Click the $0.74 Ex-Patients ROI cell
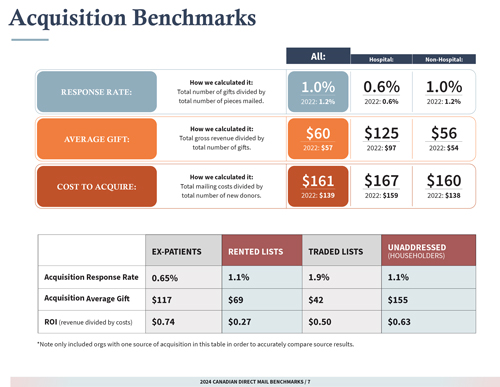This screenshot has height=387, width=500. [184, 322]
